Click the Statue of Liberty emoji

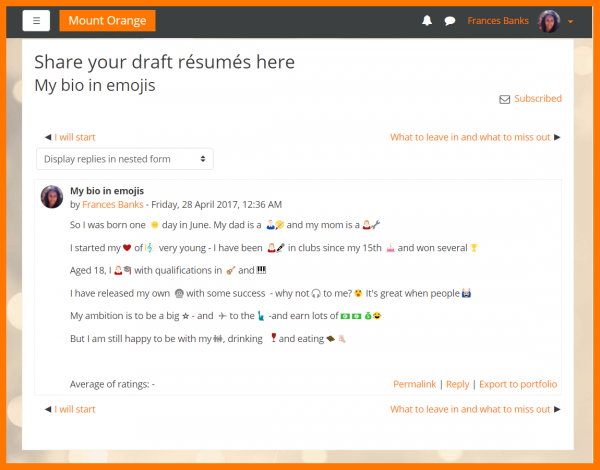tap(261, 316)
